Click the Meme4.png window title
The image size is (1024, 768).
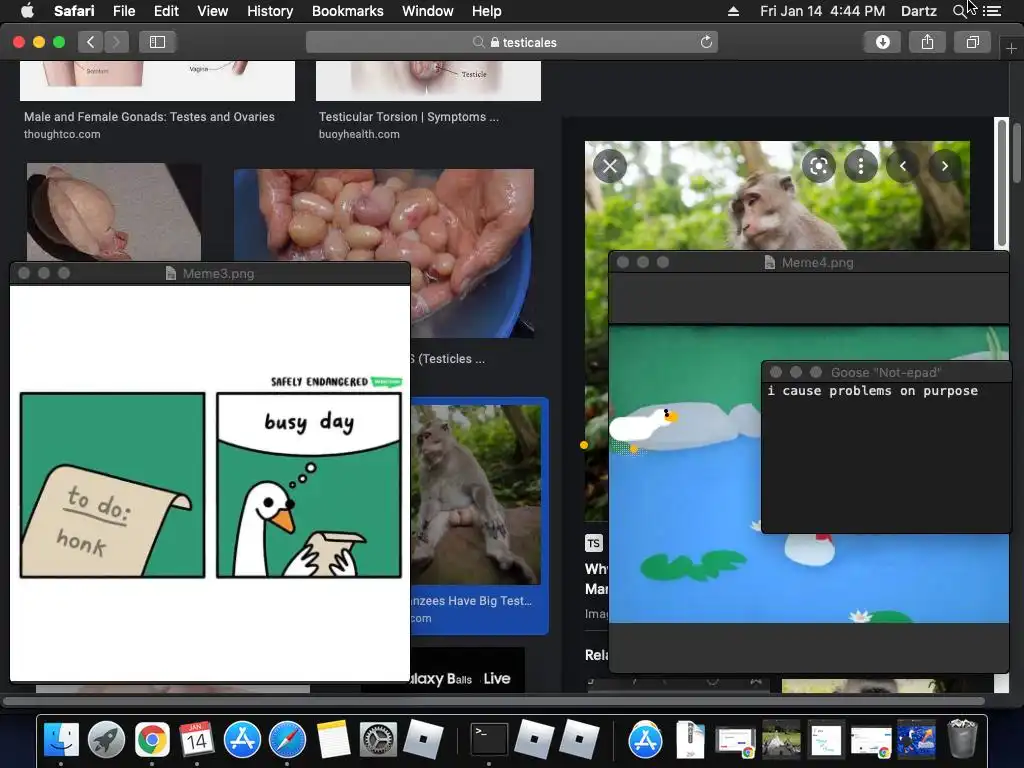click(x=818, y=263)
